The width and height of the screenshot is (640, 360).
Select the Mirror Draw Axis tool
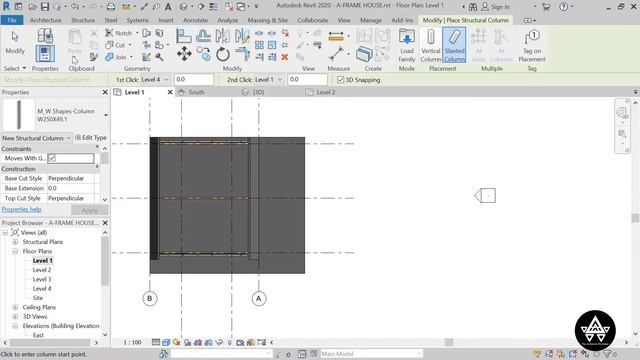242,36
